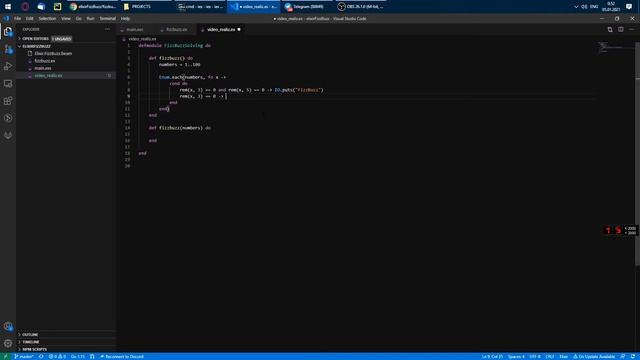
Task: Click the Elixir language mode indicator
Action: (x=563, y=356)
